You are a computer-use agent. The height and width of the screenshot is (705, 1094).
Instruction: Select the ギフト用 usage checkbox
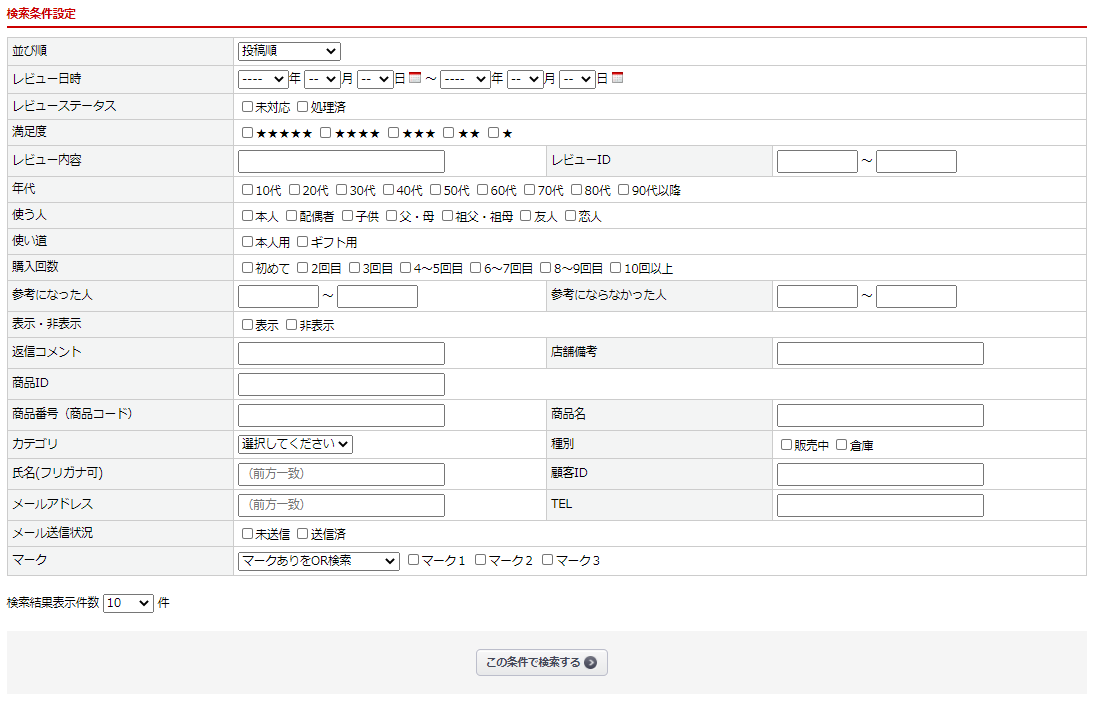tap(303, 242)
